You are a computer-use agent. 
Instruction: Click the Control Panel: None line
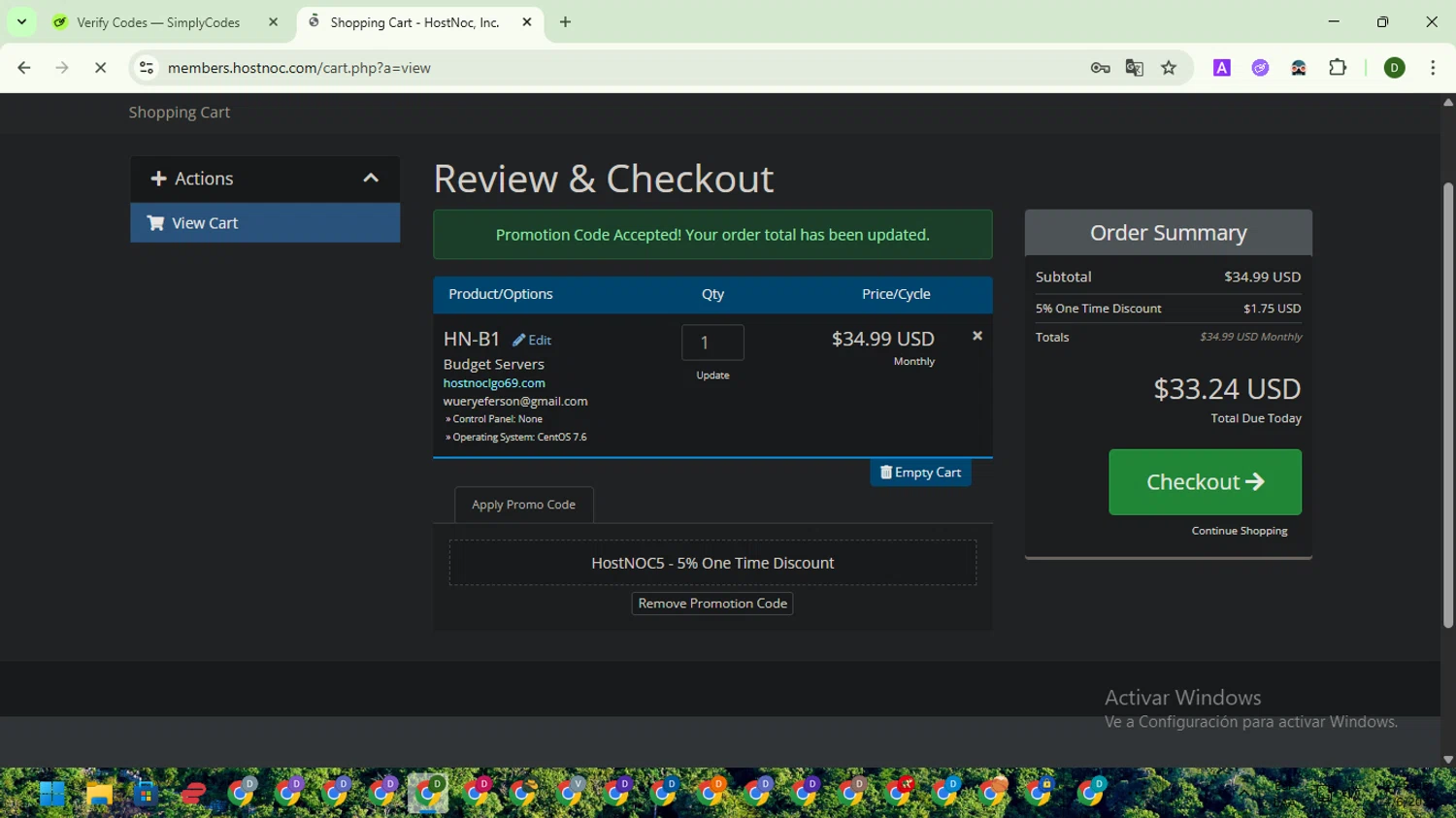(494, 419)
